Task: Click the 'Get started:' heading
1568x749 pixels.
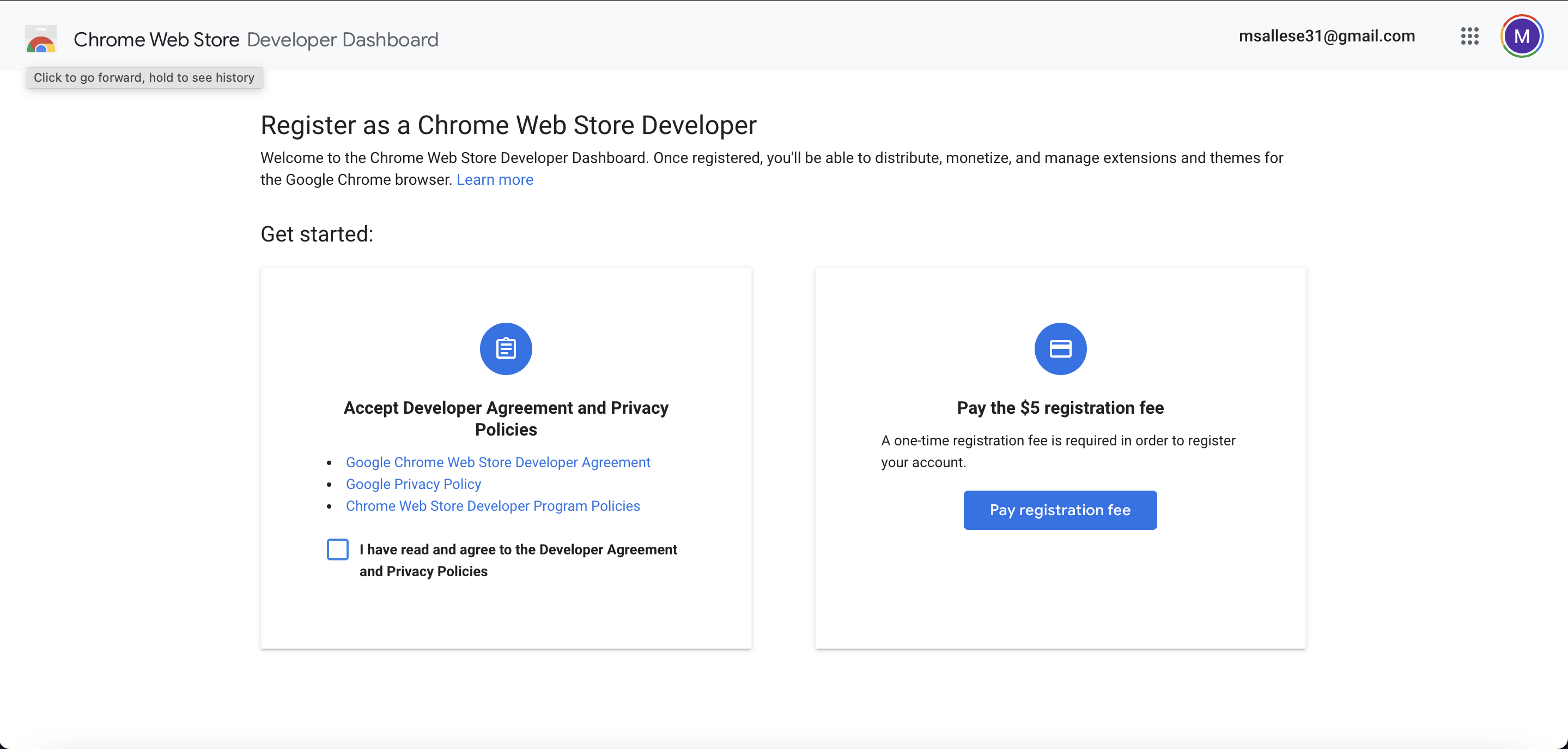Action: (317, 234)
